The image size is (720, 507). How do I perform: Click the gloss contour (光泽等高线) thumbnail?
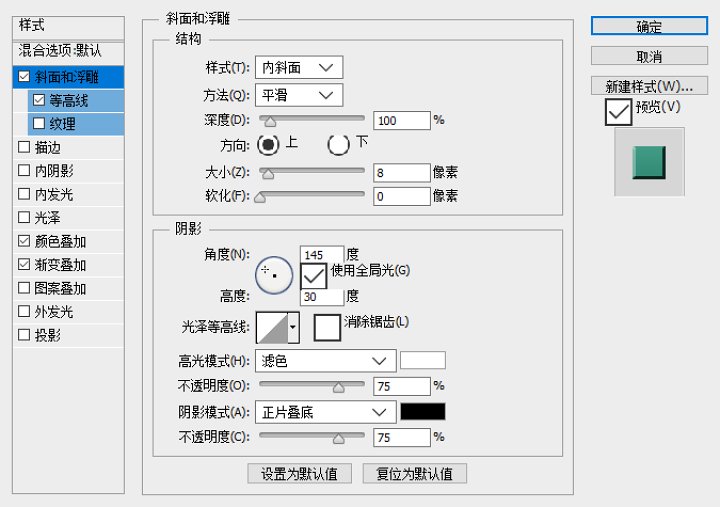tap(271, 326)
